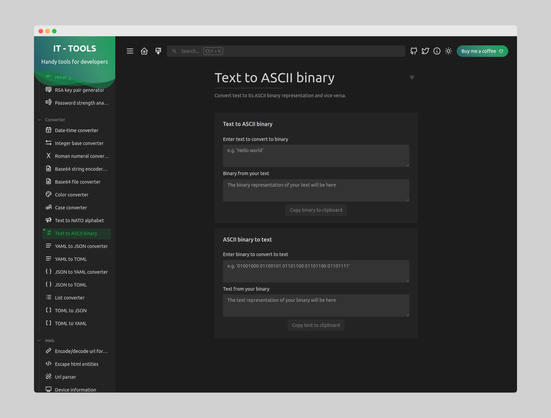Click the YAML to JSON converter icon
The image size is (551, 418).
pos(48,246)
